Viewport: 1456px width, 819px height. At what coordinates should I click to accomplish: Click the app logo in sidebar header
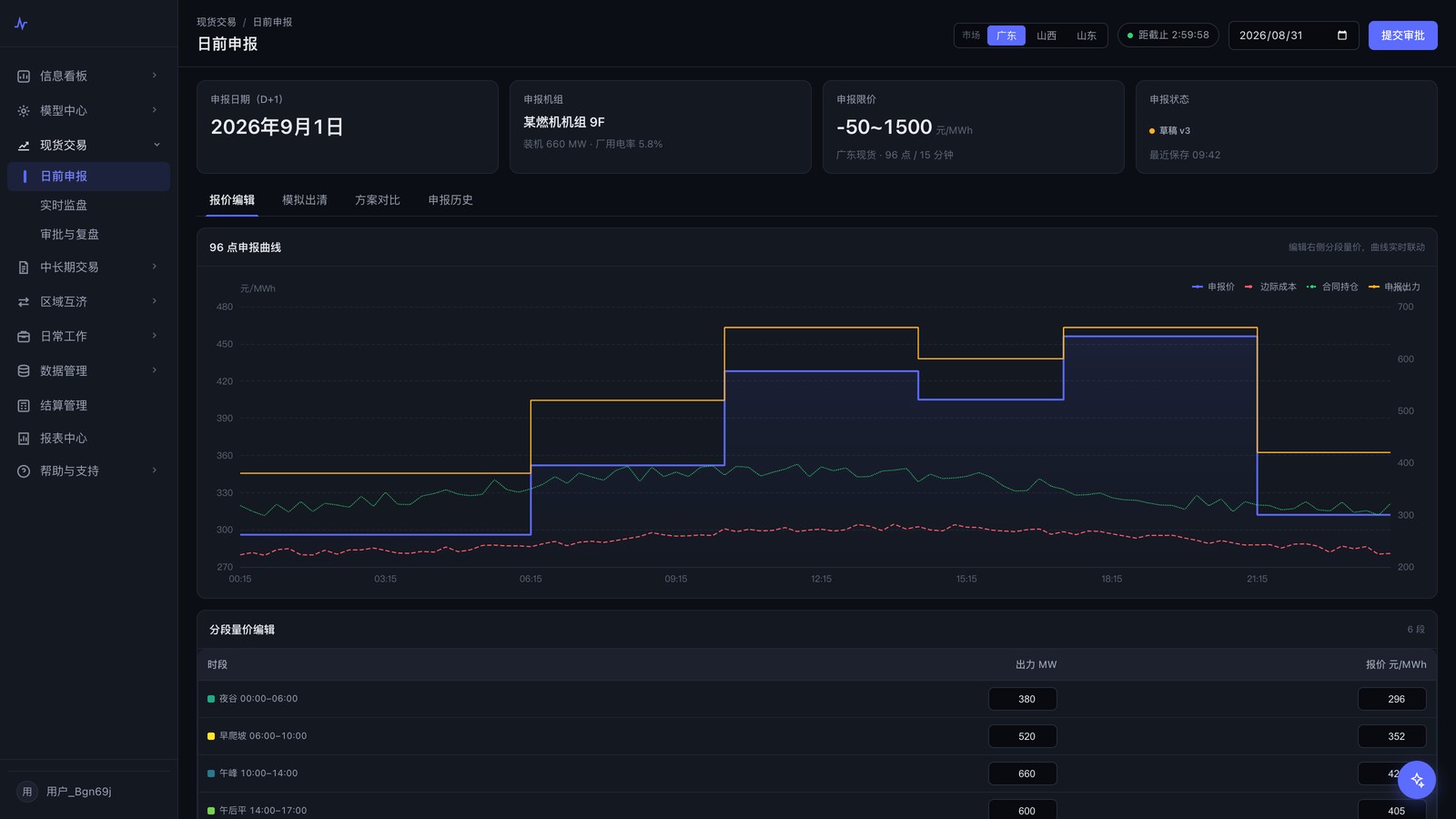point(21,24)
